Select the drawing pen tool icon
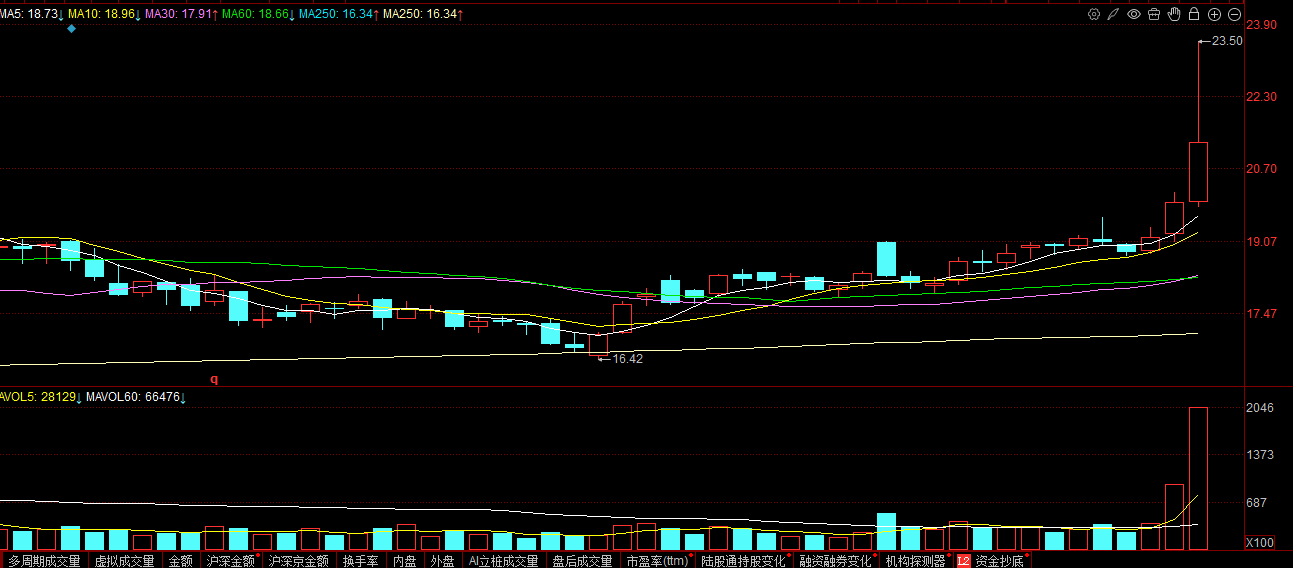 click(x=1114, y=14)
